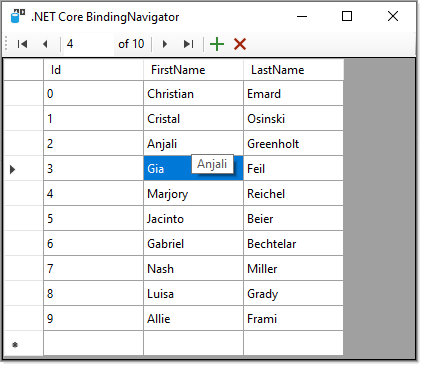This screenshot has height=367, width=423.
Task: Add new record with green plus
Action: [x=217, y=44]
